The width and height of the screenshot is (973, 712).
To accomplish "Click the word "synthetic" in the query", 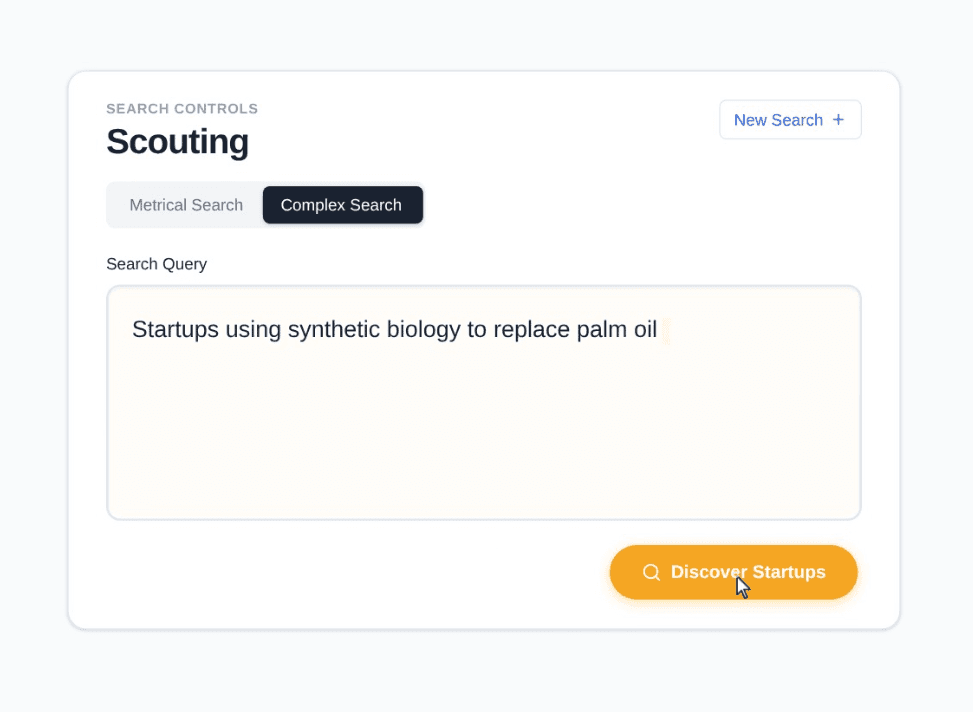I will 329,330.
